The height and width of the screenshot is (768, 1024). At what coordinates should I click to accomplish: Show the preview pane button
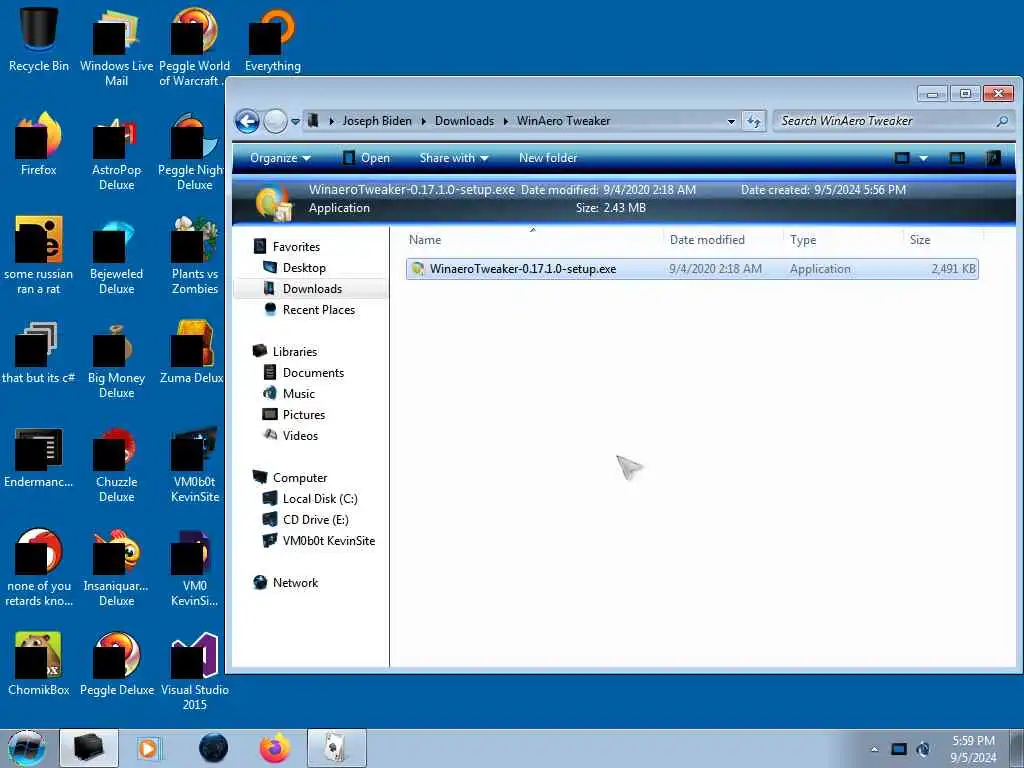(957, 158)
